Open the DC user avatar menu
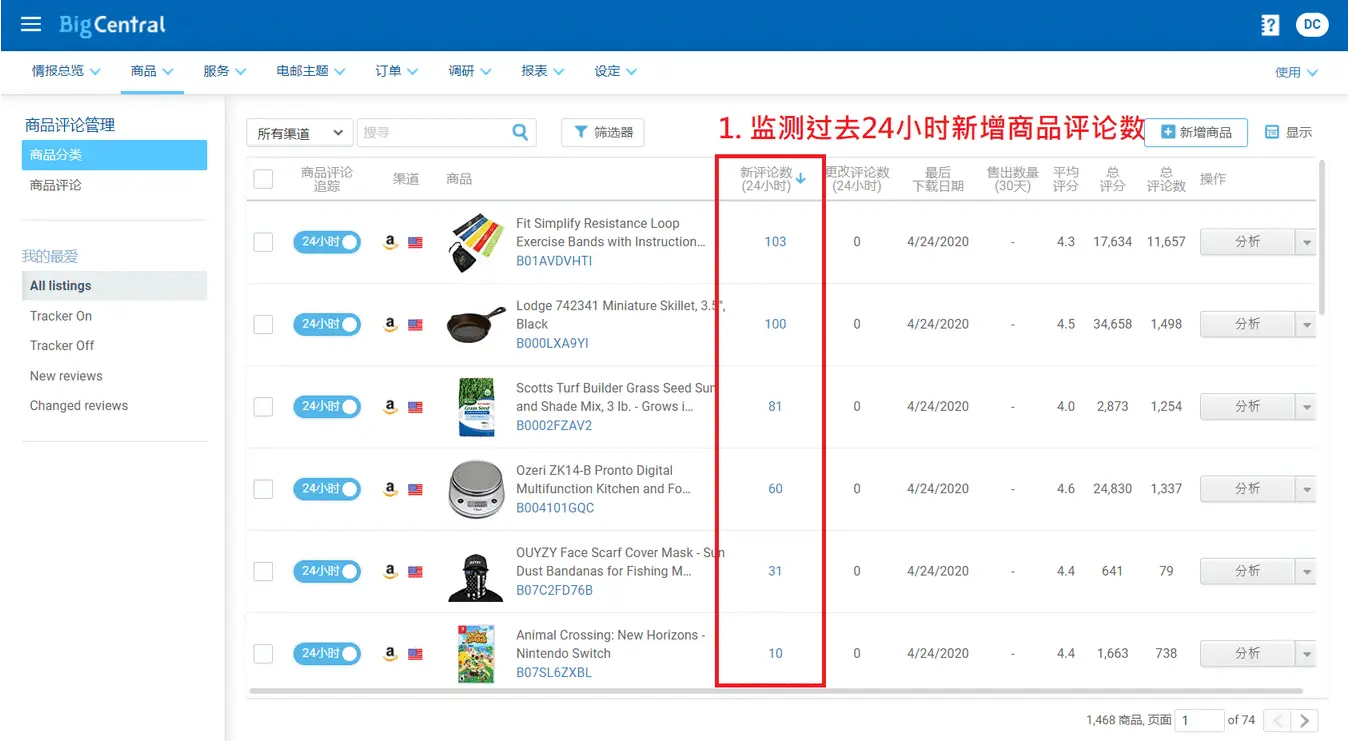 [x=1312, y=25]
